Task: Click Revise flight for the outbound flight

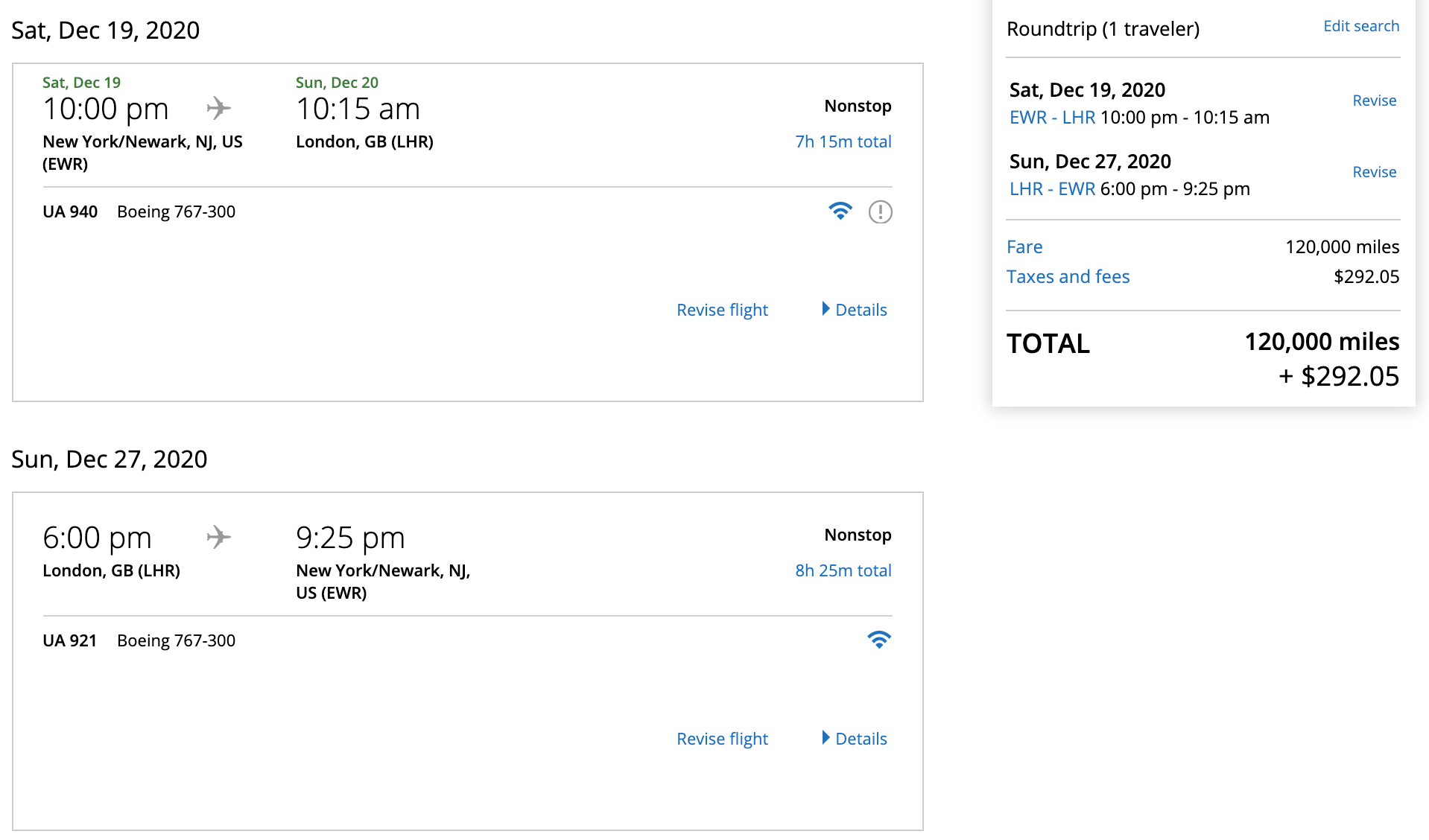Action: (x=722, y=310)
